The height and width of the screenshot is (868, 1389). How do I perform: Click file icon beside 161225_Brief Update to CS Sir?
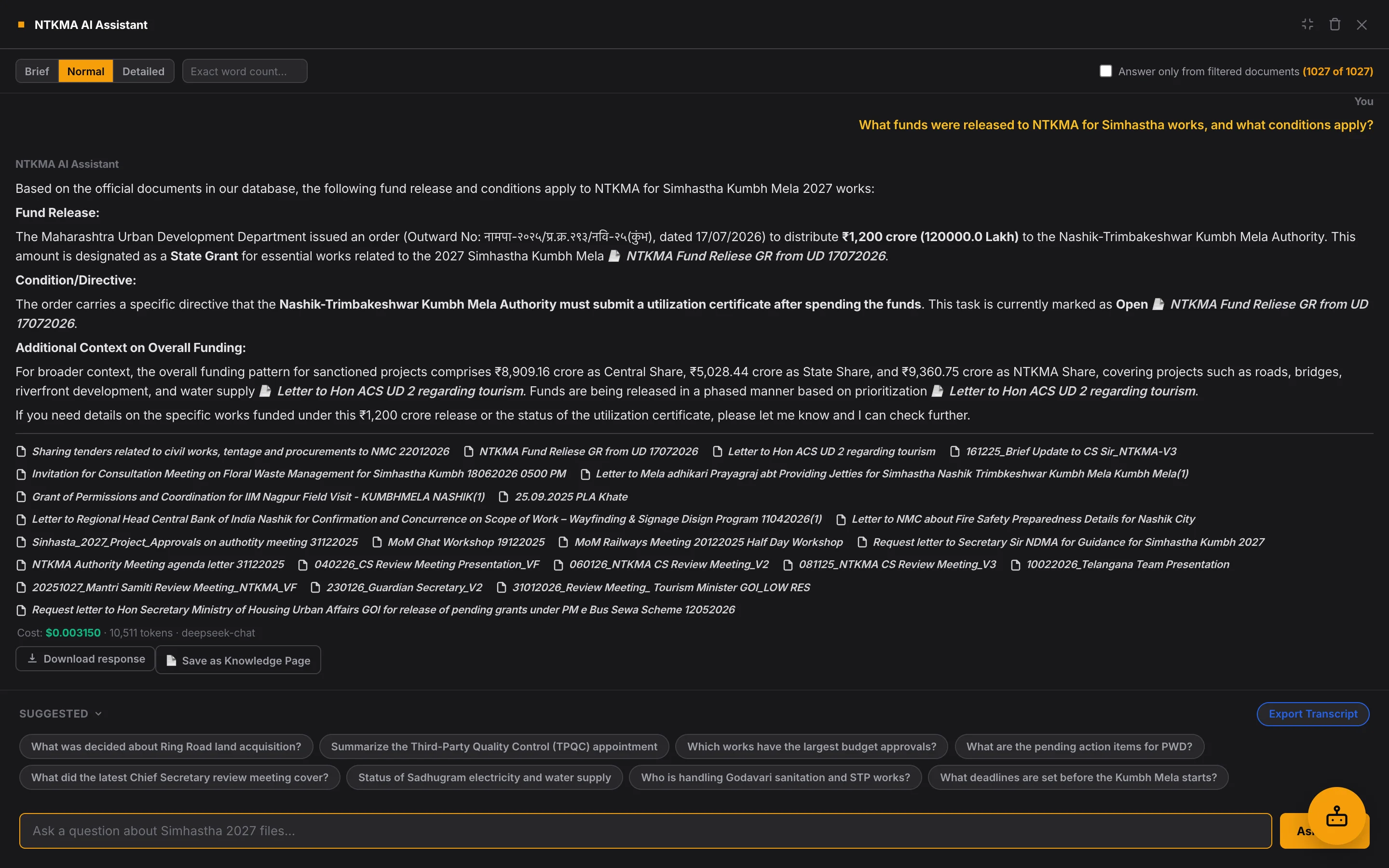click(x=954, y=451)
